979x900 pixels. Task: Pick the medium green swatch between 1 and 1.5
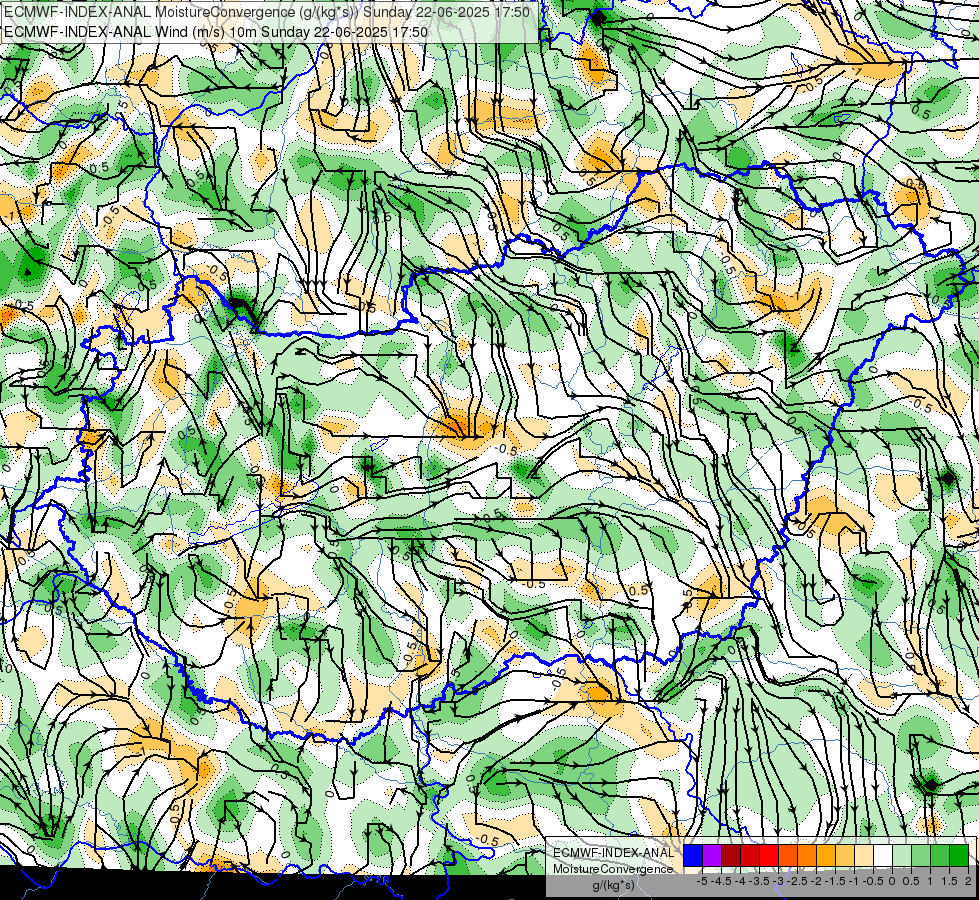click(940, 855)
